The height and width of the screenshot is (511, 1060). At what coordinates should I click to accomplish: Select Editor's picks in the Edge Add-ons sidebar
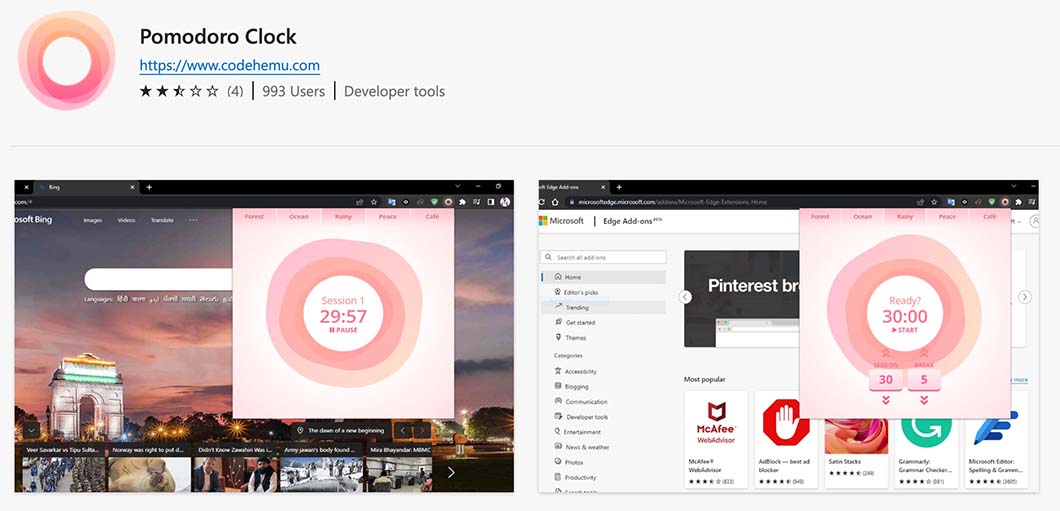580,292
